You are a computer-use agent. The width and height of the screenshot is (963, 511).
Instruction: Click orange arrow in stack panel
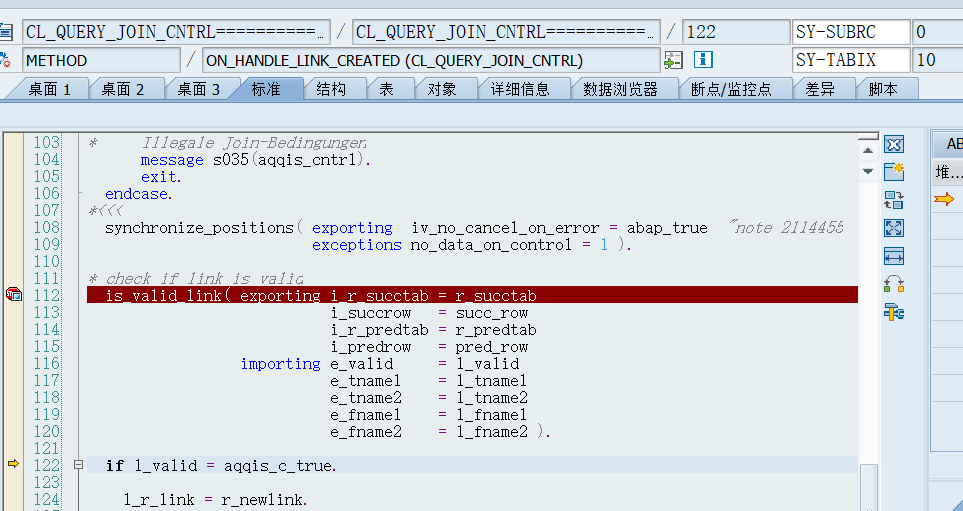(943, 198)
